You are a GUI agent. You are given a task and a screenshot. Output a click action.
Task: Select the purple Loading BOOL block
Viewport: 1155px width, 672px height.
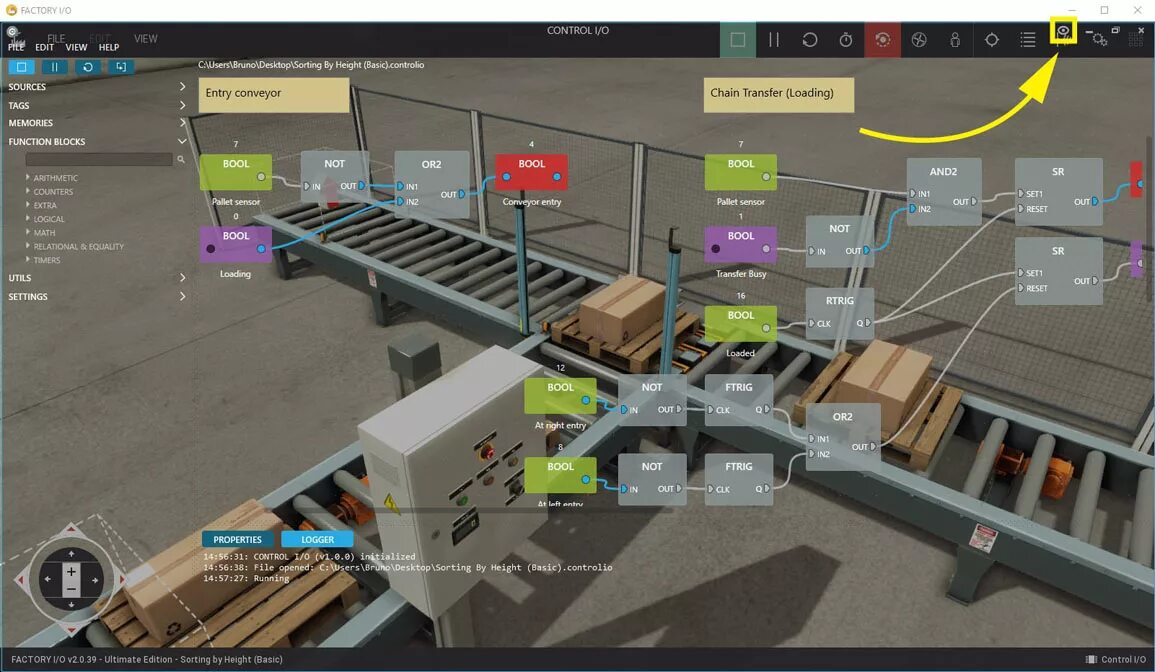click(236, 244)
